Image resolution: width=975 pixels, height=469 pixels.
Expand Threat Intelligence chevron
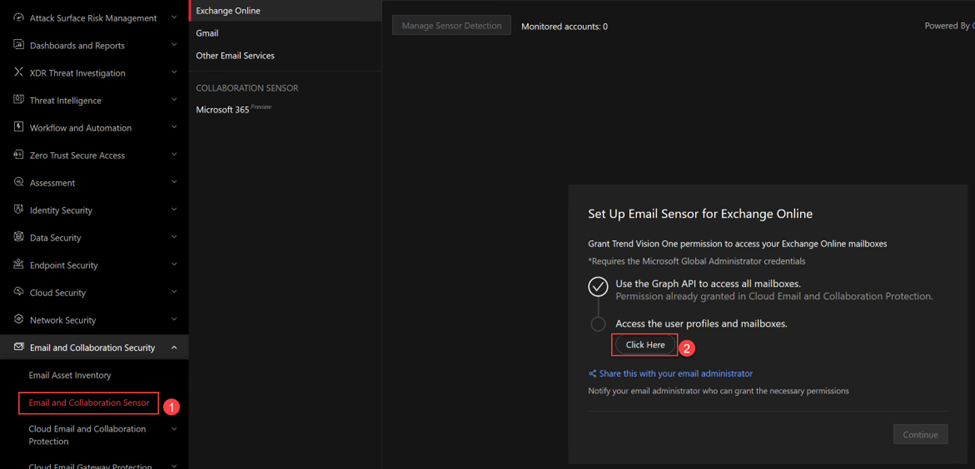click(174, 100)
